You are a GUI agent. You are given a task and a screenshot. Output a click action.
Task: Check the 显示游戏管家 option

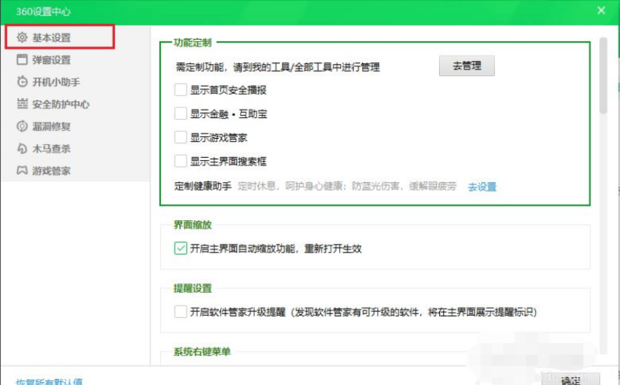click(180, 137)
